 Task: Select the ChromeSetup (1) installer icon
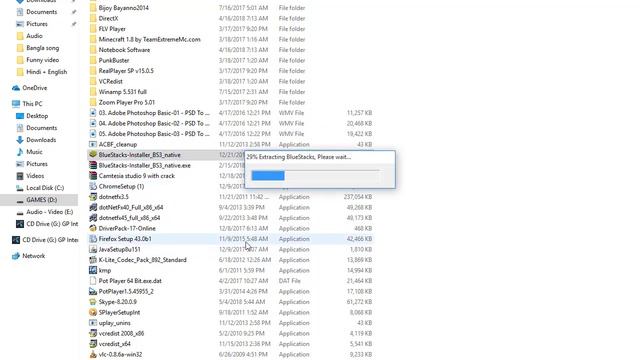93,187
